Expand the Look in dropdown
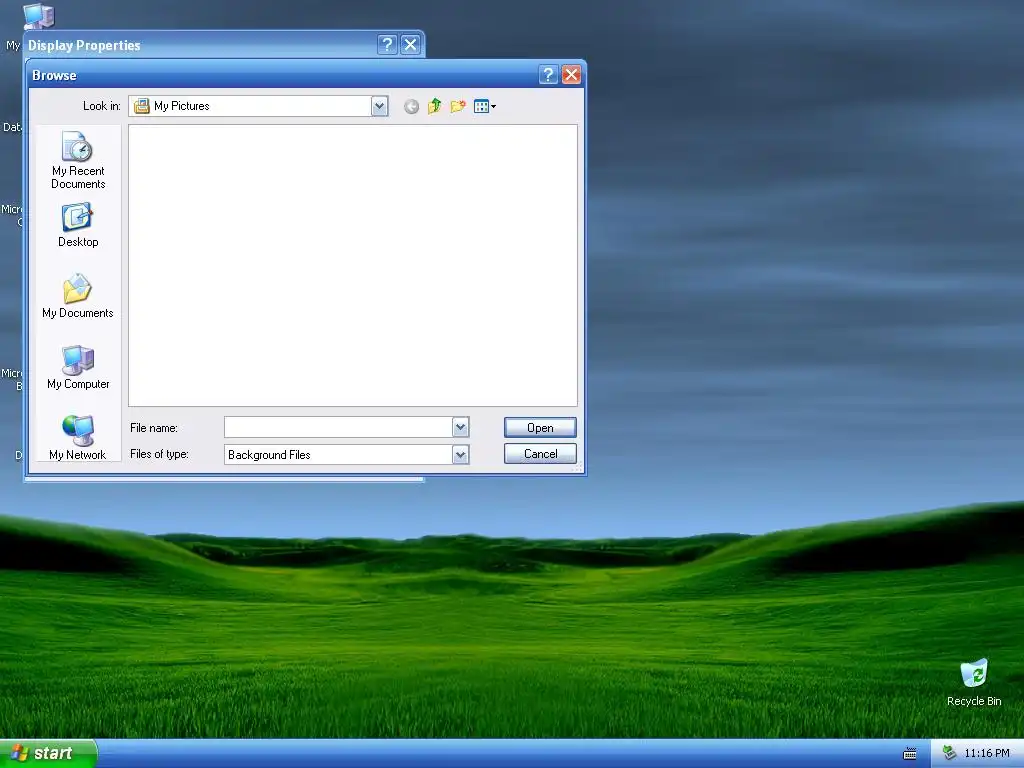 [x=379, y=106]
